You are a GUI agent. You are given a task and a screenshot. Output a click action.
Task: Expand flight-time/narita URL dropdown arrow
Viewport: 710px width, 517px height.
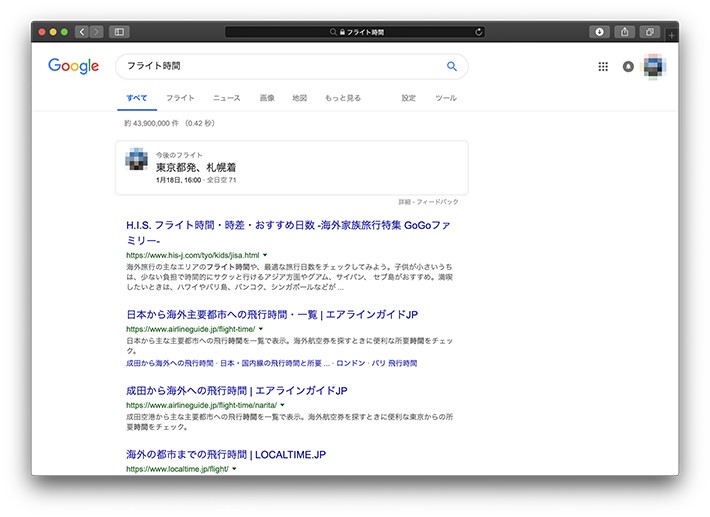[x=283, y=405]
